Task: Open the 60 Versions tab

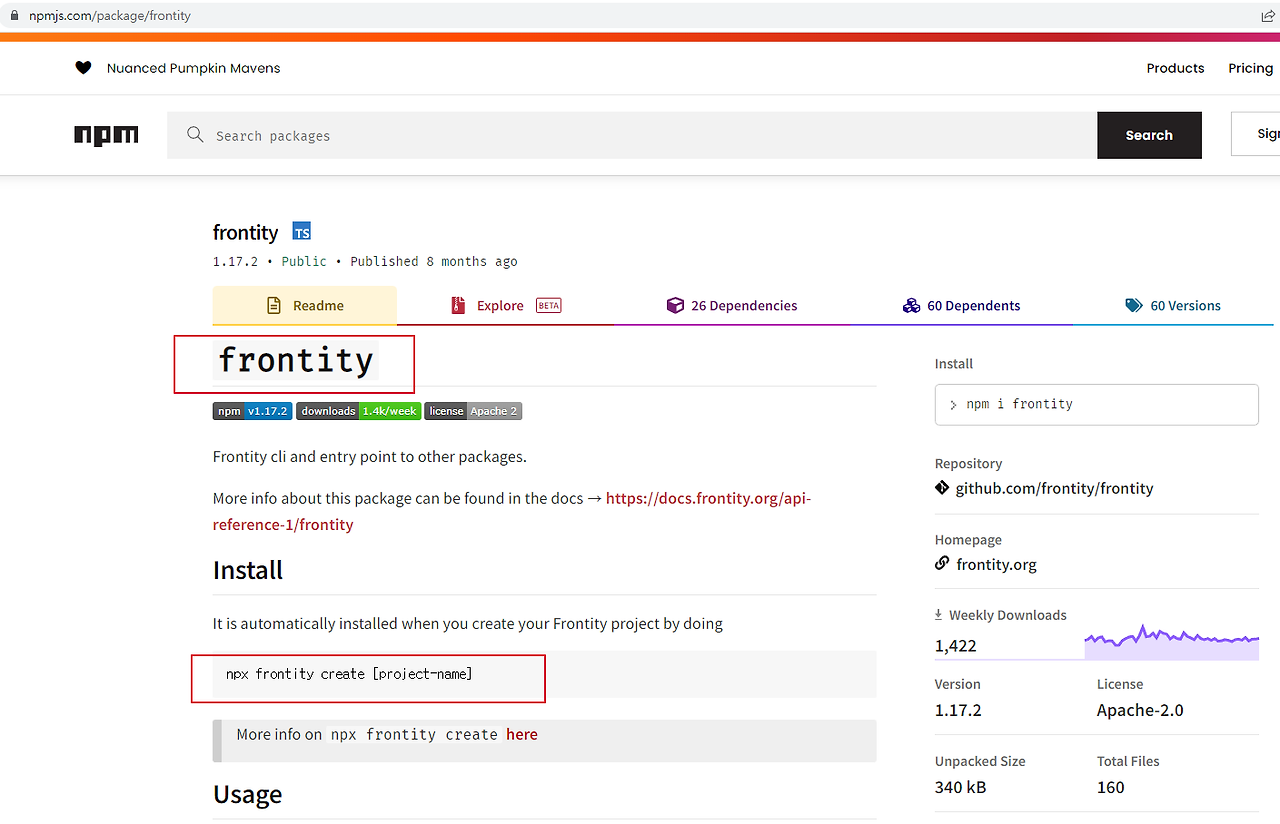Action: [x=1173, y=306]
